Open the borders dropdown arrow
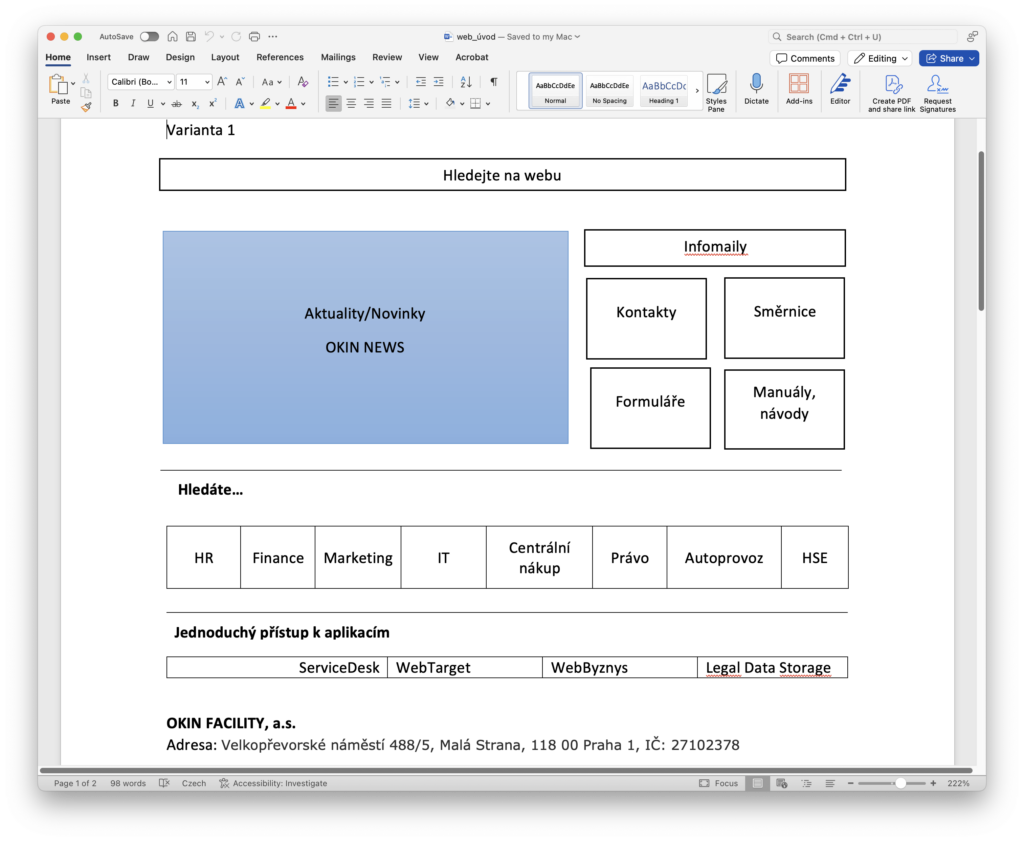Screen dimensions: 1024x841 coord(488,104)
